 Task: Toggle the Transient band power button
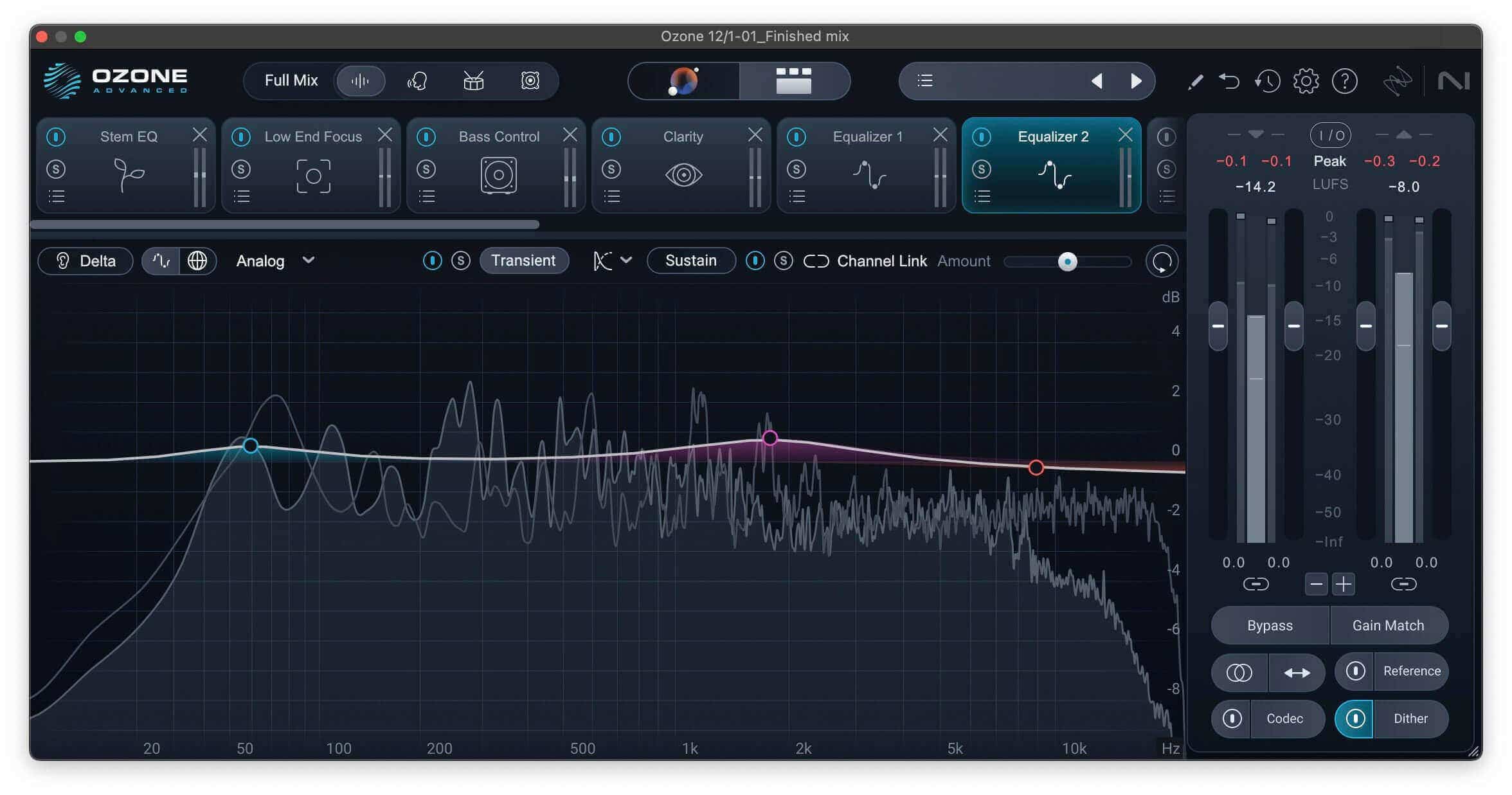click(433, 260)
